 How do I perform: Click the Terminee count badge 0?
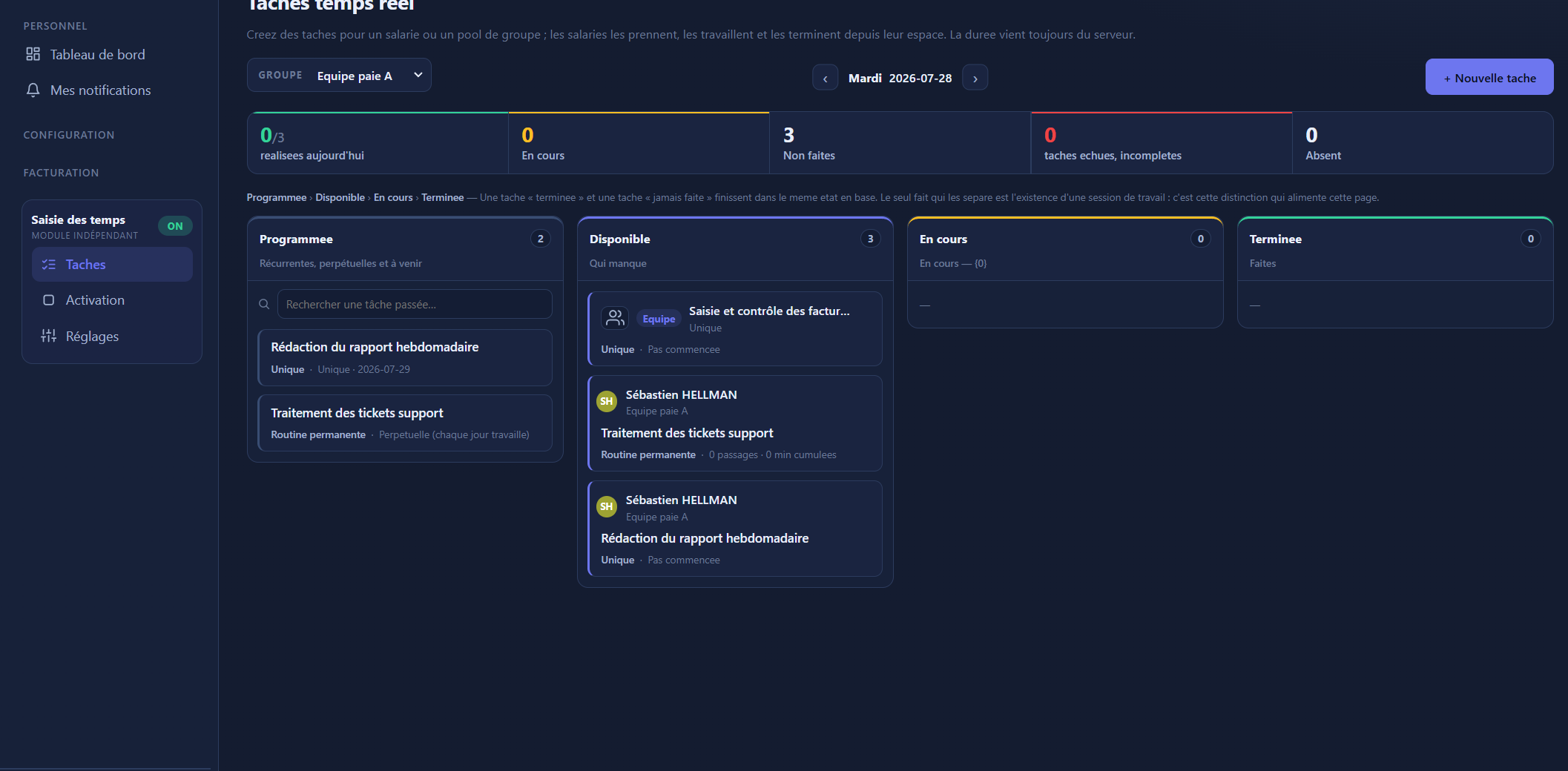click(x=1531, y=239)
